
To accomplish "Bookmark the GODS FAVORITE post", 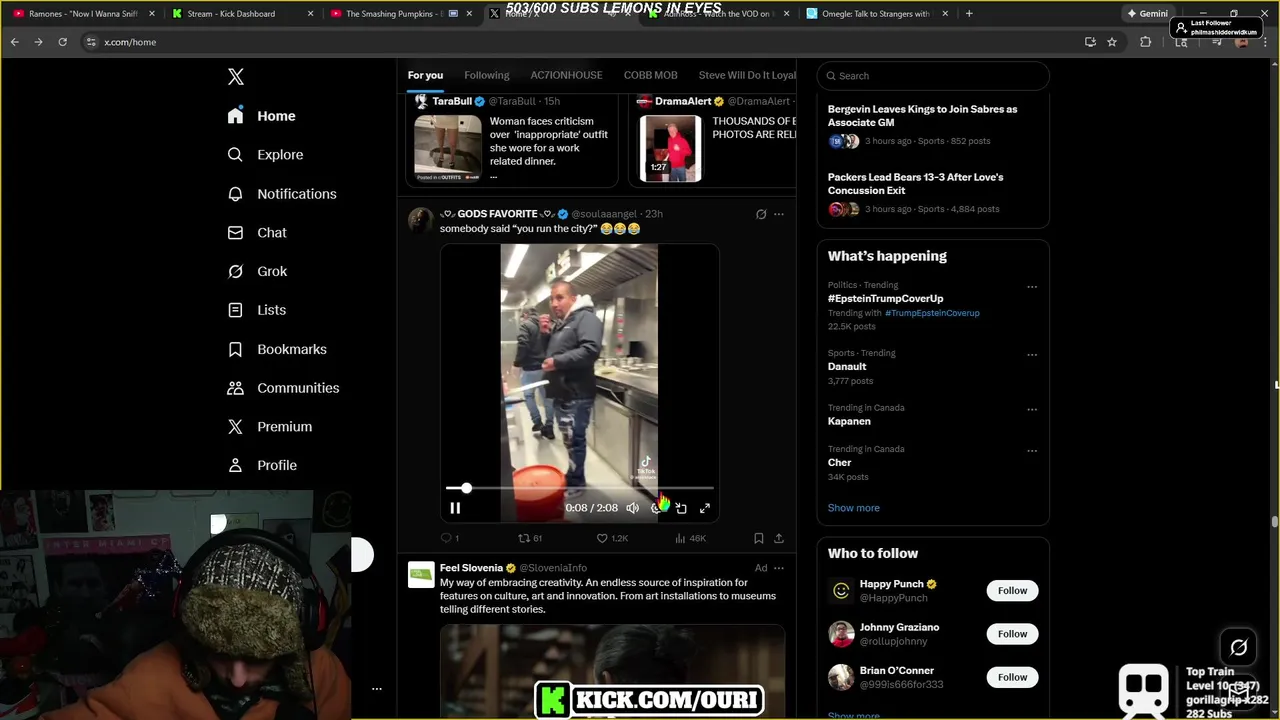I will [759, 538].
